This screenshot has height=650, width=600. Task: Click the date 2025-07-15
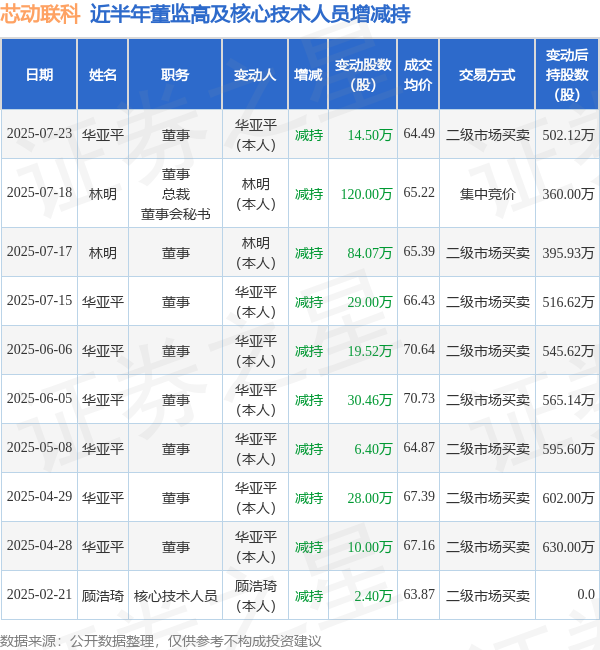tap(39, 301)
